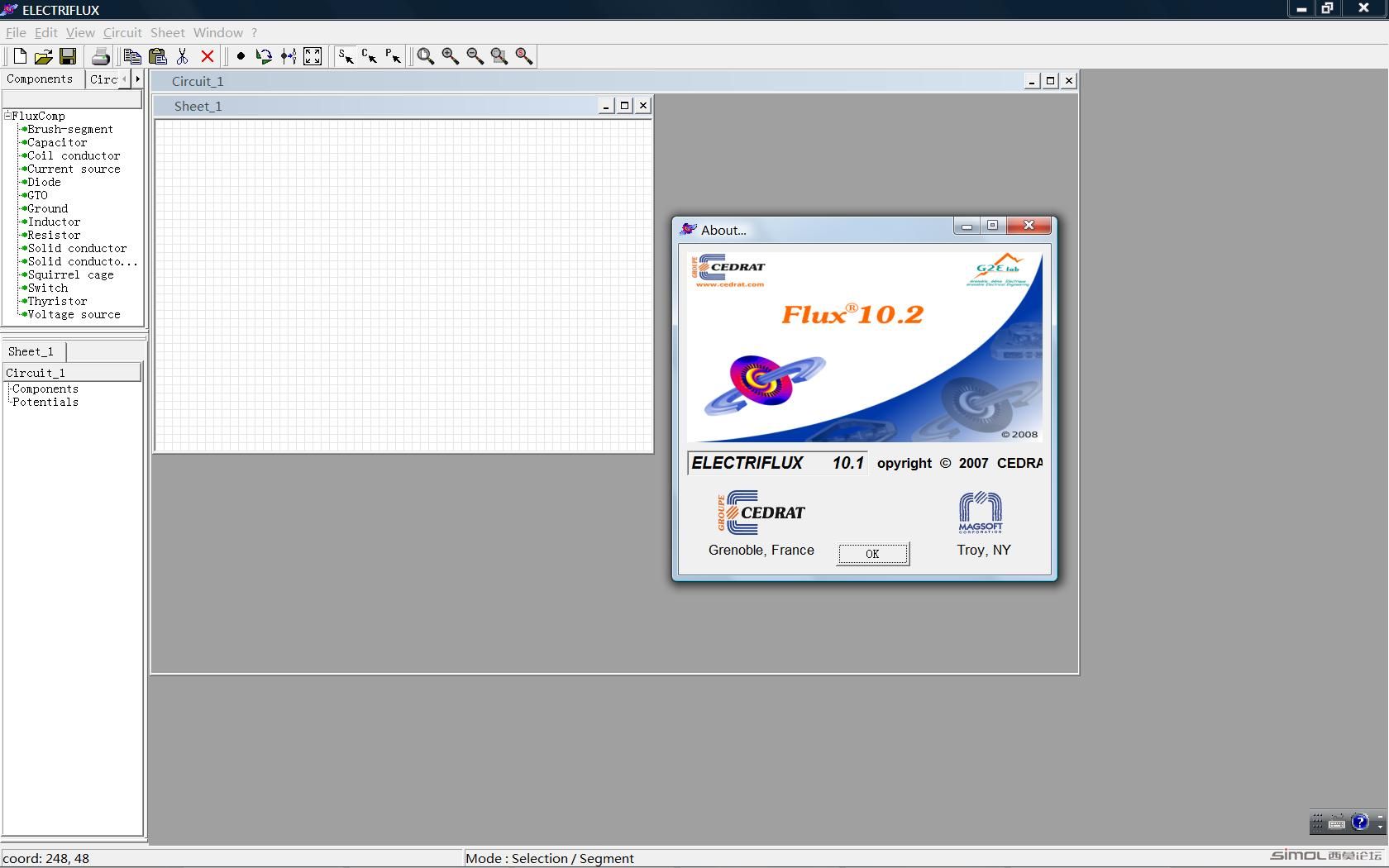Open the View menu
The height and width of the screenshot is (868, 1389).
[x=80, y=33]
